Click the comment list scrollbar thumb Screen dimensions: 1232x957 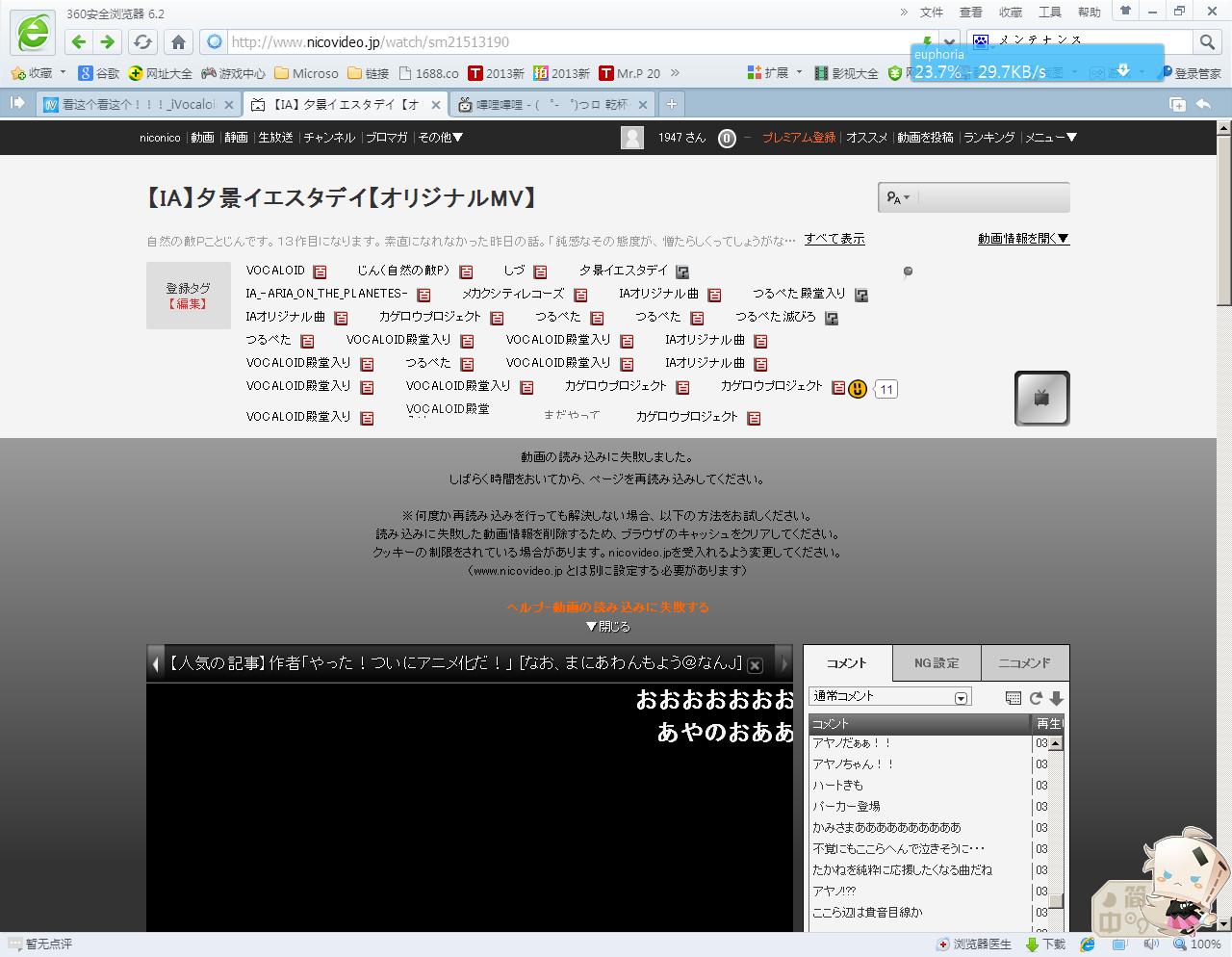coord(1056,902)
